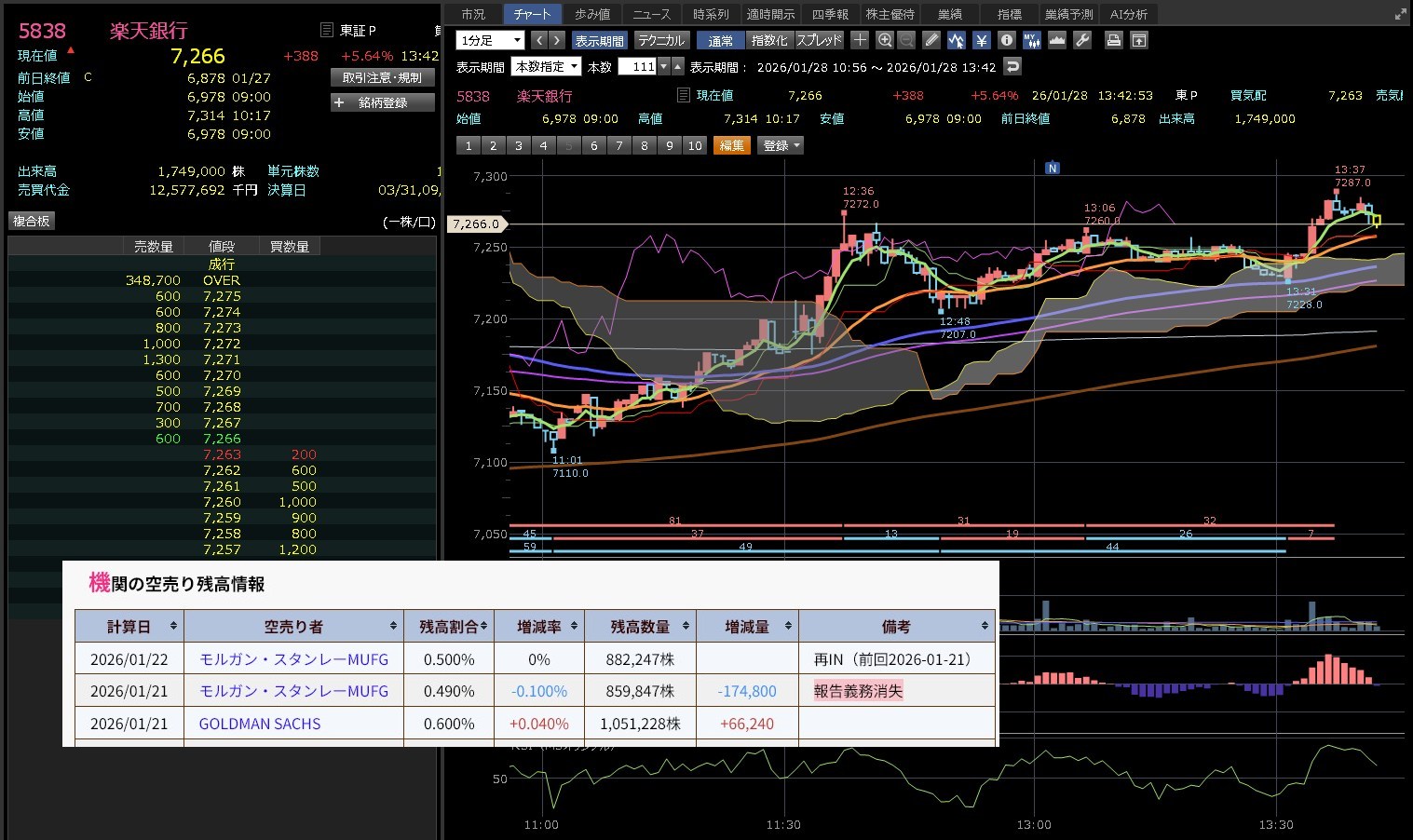Click the orange 編集 preset button
1413x840 pixels.
pos(731,145)
